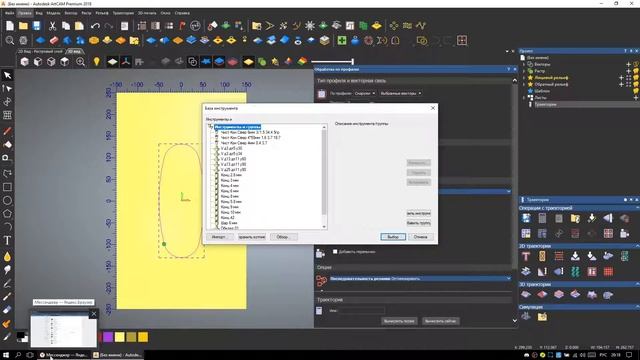Click the Импорт button in the dialog
This screenshot has height=360, width=640.
pyautogui.click(x=219, y=237)
